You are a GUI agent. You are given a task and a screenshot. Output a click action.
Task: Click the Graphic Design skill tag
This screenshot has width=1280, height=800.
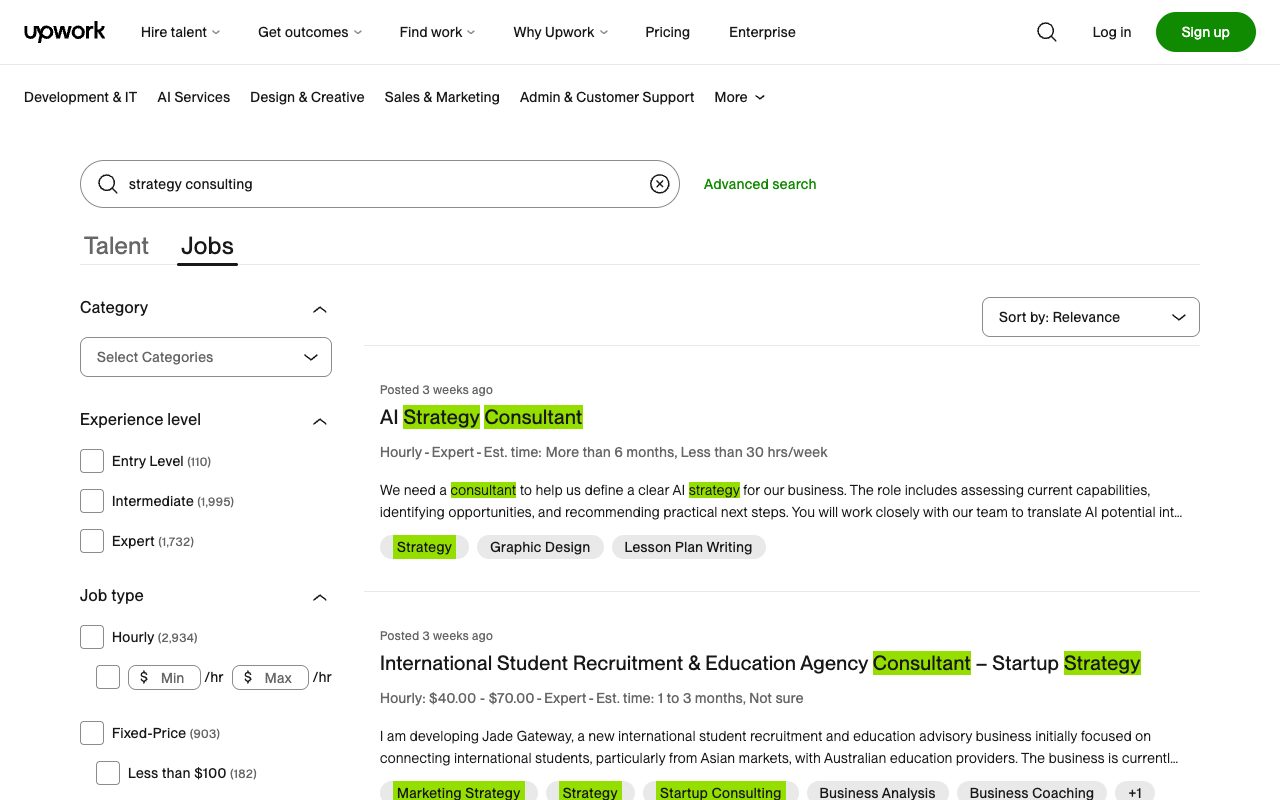(540, 547)
